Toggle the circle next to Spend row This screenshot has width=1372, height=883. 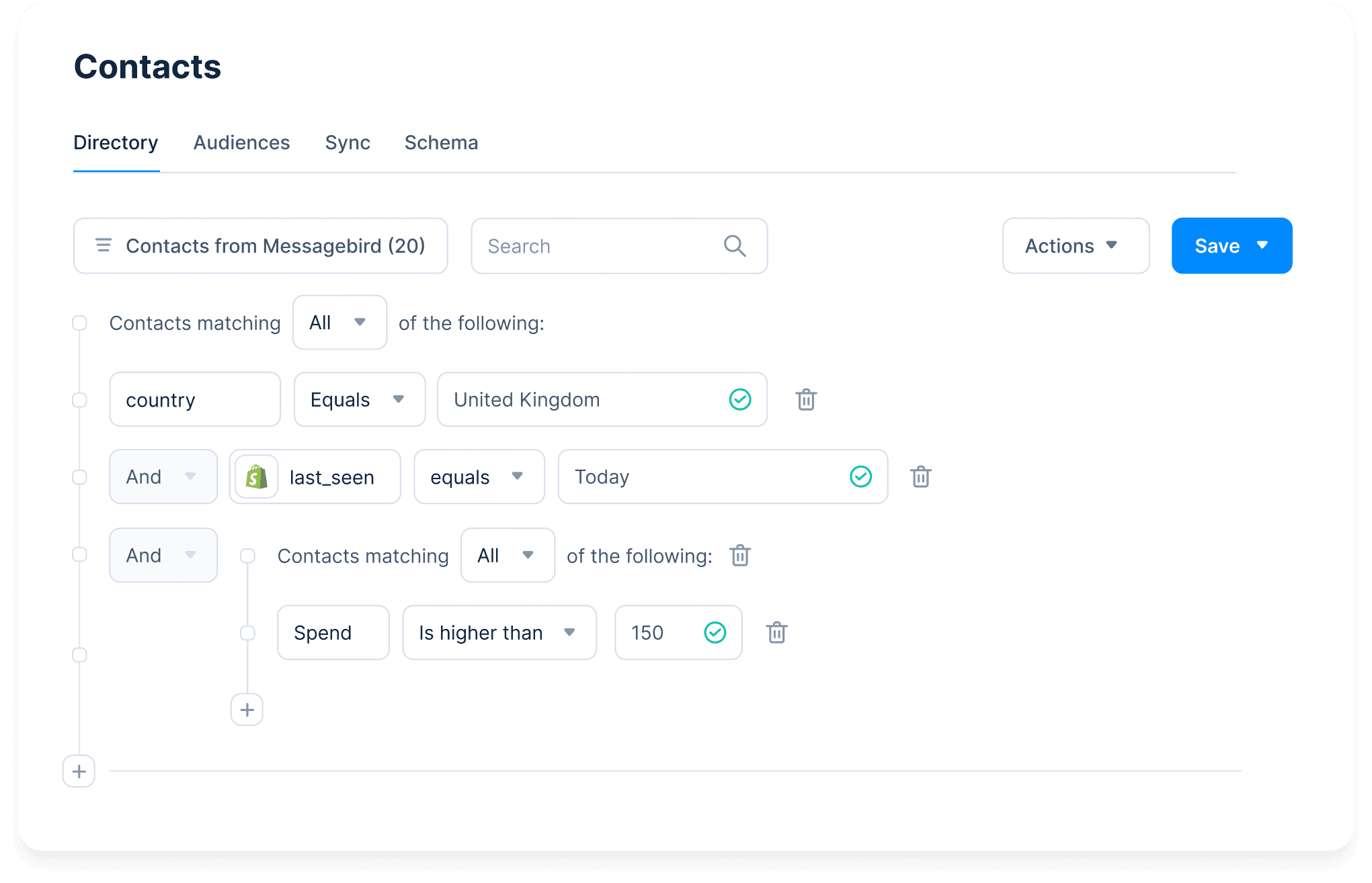click(247, 632)
